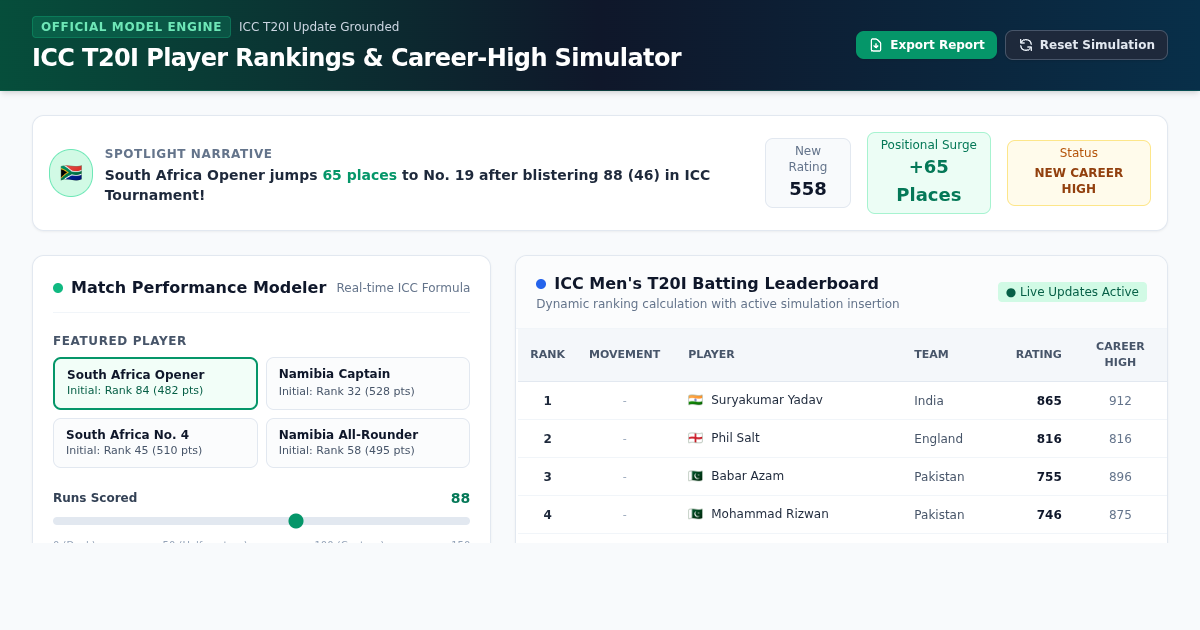Screen dimensions: 1200x630
Task: Click the MOVEMENT column header
Action: (624, 355)
